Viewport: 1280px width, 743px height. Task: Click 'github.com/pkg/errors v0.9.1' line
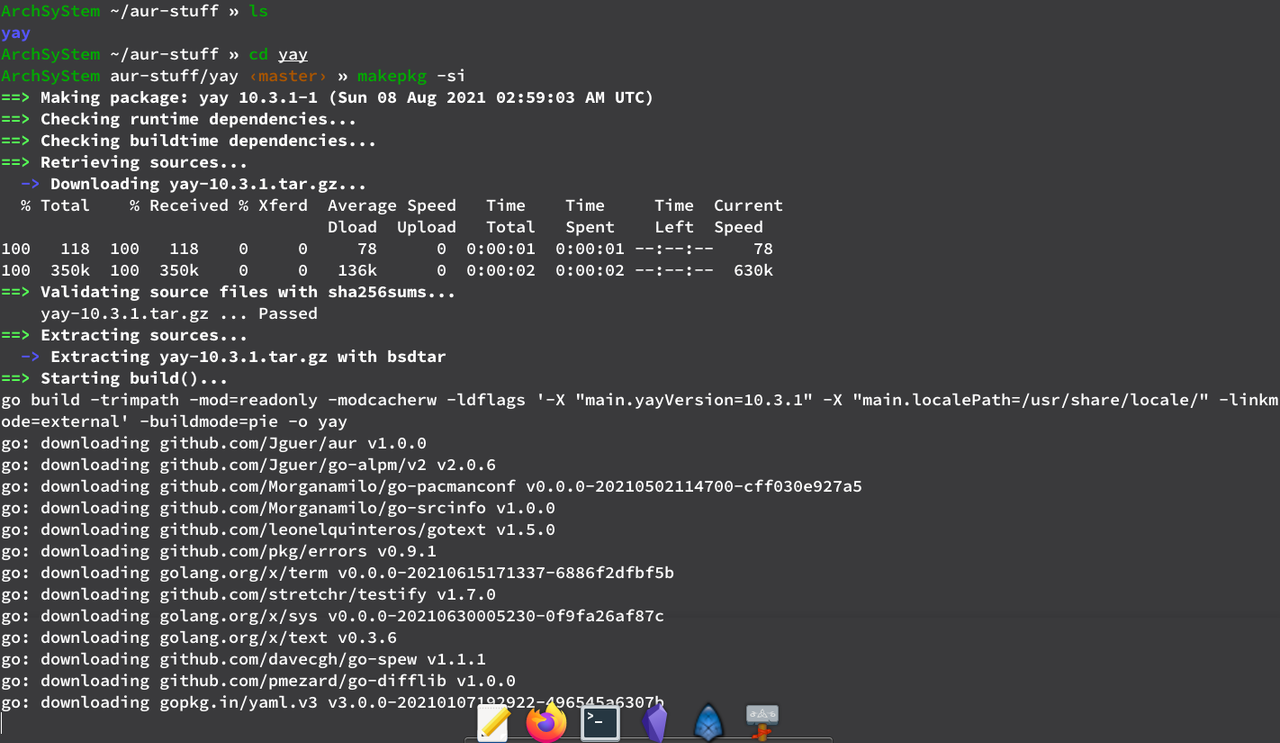coord(219,551)
